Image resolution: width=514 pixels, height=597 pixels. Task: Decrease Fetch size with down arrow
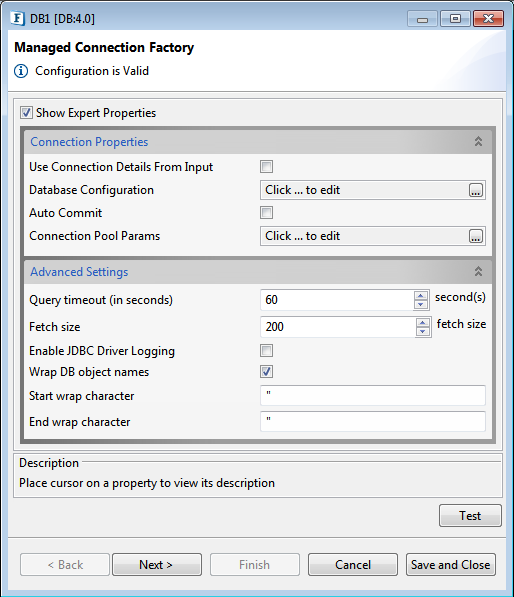tap(423, 331)
